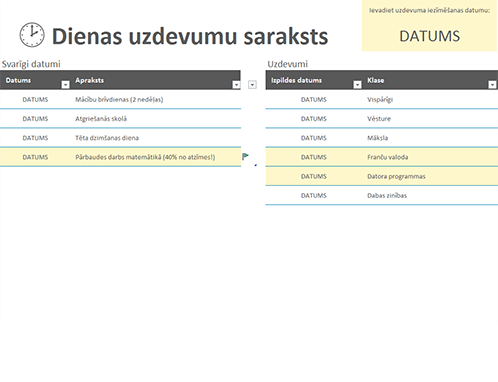The width and height of the screenshot is (498, 382).
Task: Click the clock icon beside the title
Action: point(32,35)
